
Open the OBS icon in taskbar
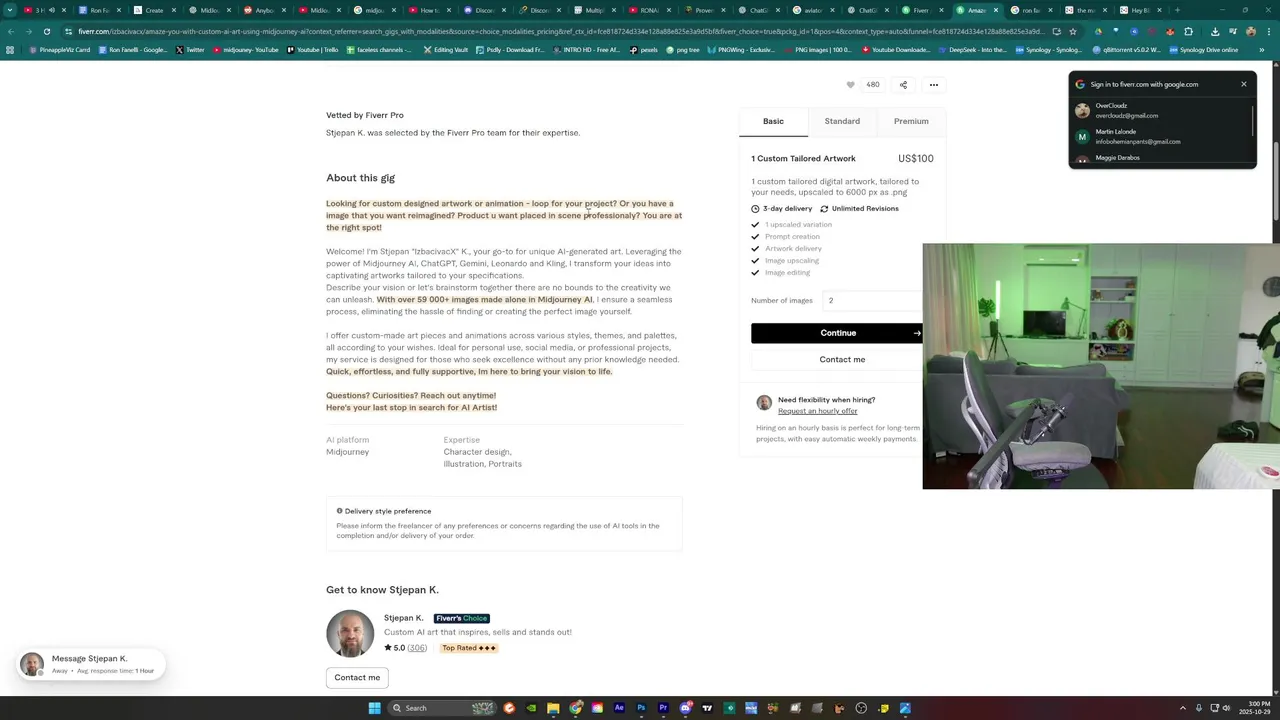click(x=861, y=708)
